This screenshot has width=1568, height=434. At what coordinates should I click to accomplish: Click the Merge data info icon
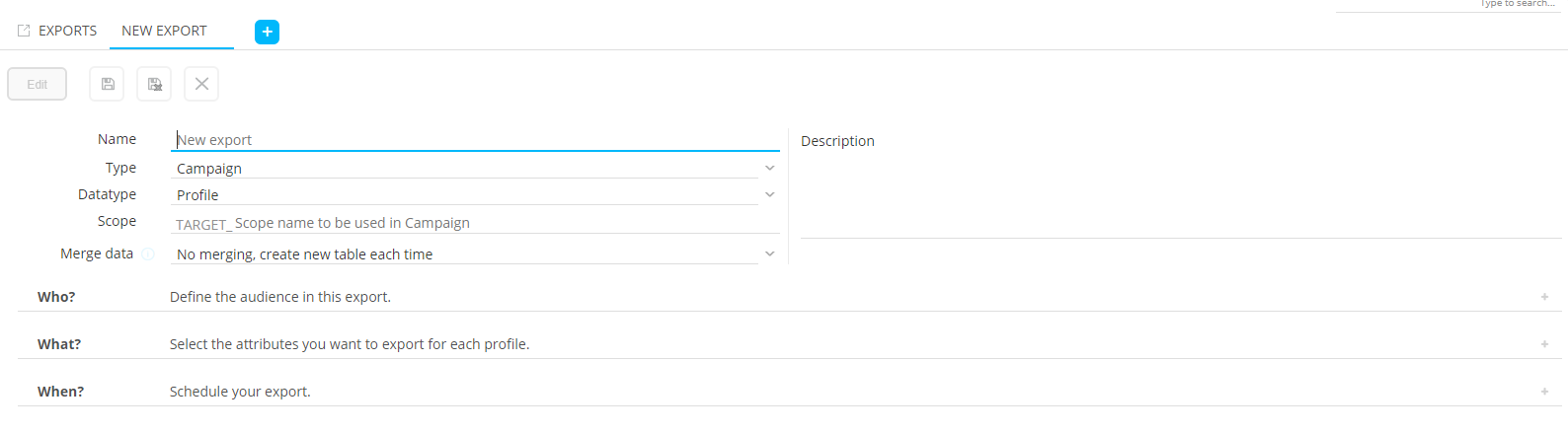pyautogui.click(x=148, y=254)
